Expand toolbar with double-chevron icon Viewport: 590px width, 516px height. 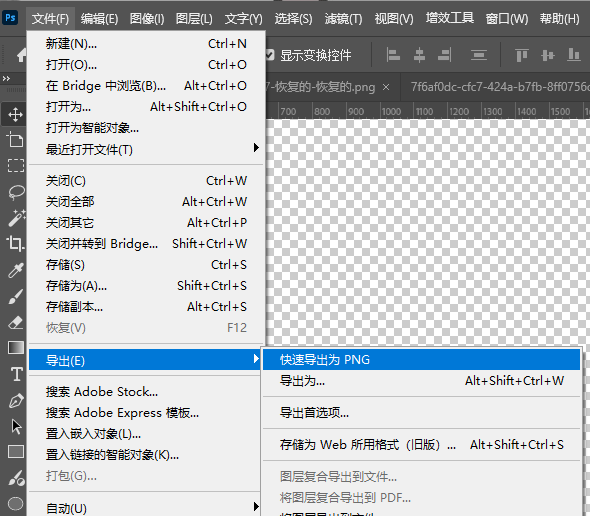pos(6,78)
